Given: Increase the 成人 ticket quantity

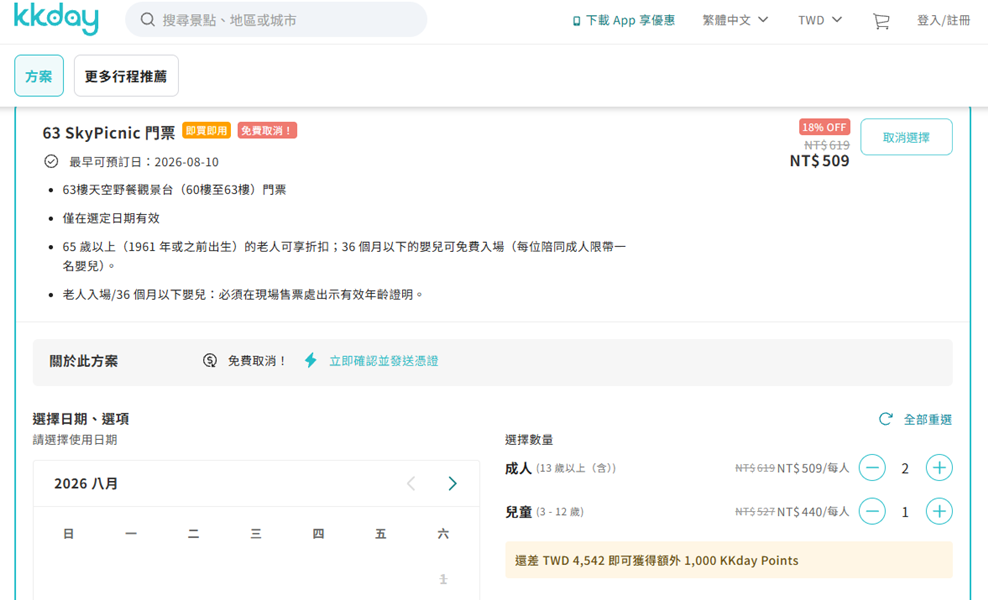Looking at the screenshot, I should pos(939,468).
